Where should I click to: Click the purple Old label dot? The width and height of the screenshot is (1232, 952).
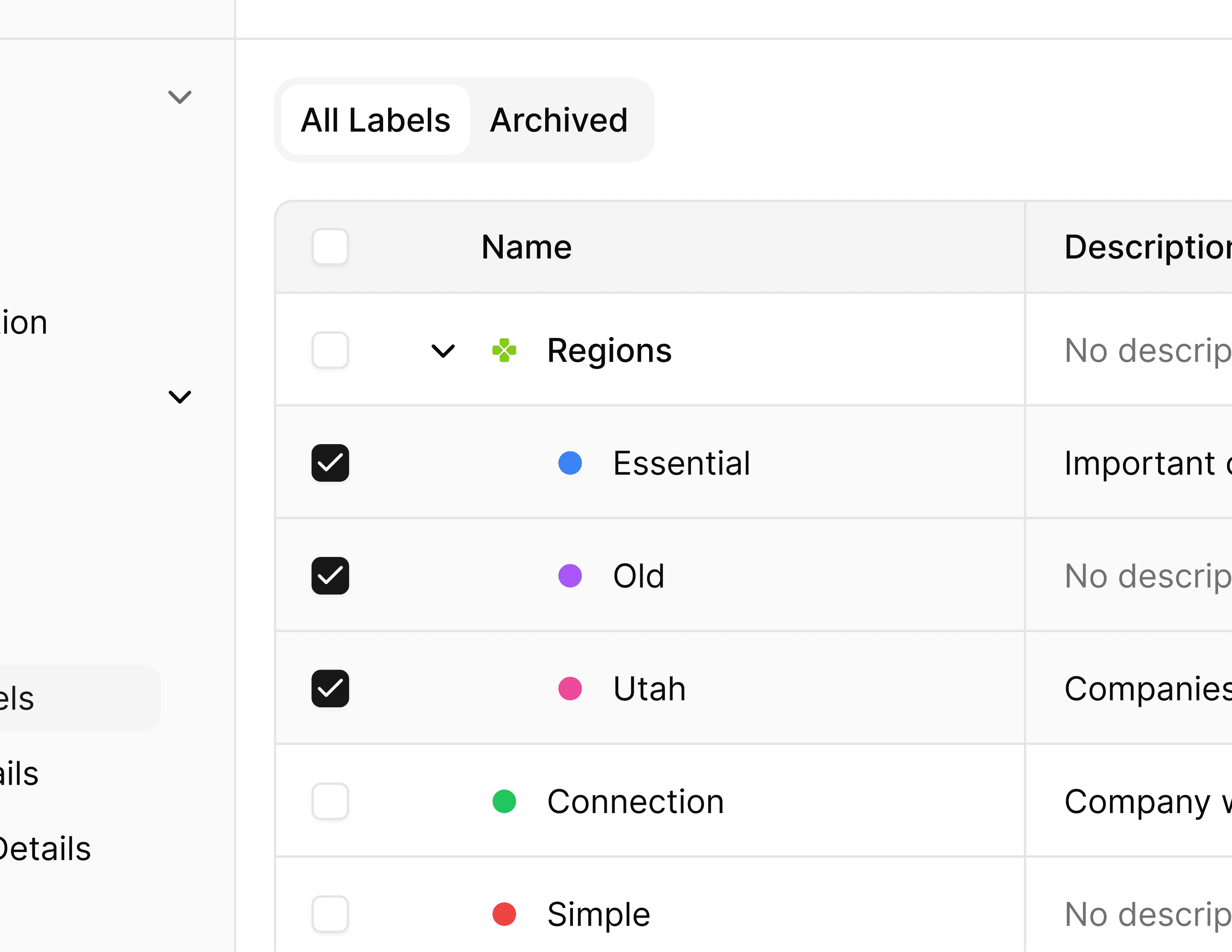coord(570,576)
